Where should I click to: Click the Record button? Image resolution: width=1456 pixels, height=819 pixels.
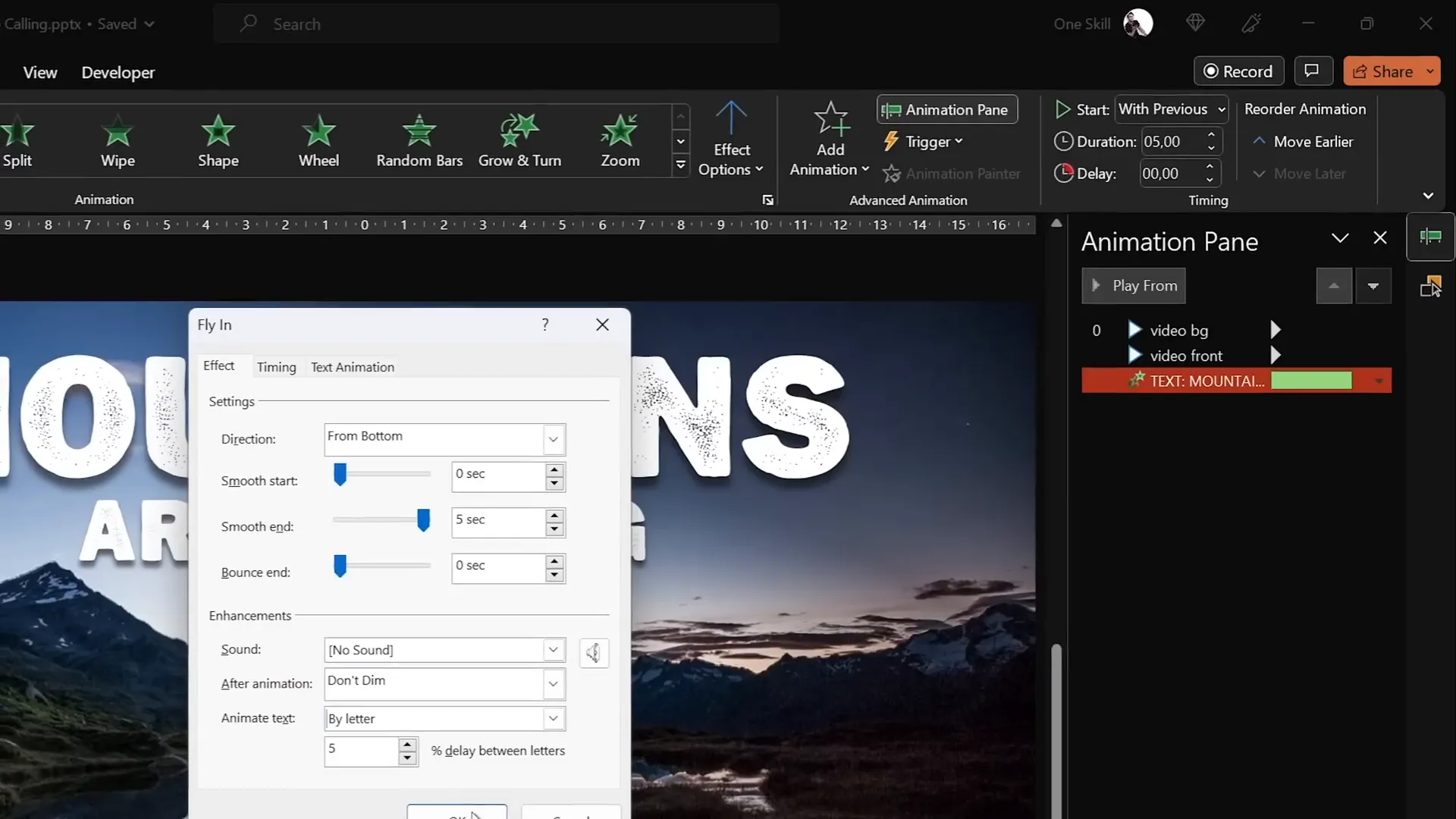[1238, 71]
